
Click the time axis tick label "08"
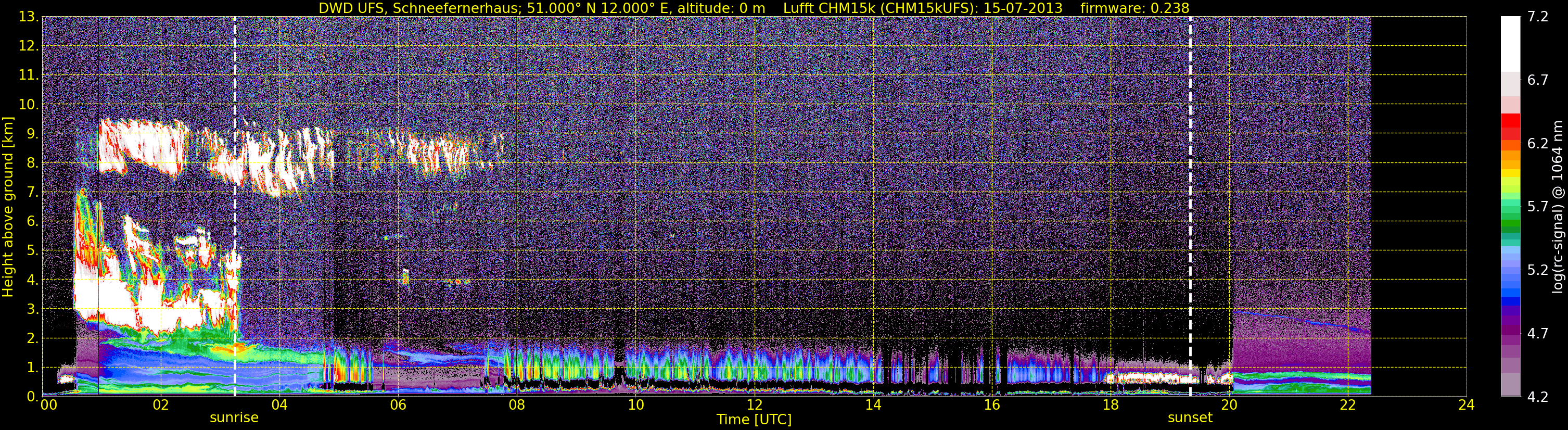tap(517, 406)
